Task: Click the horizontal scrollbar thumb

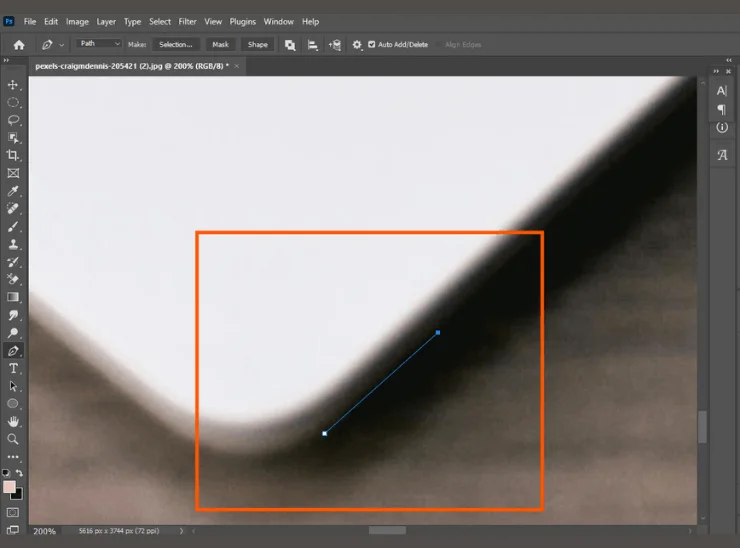Action: click(x=387, y=531)
